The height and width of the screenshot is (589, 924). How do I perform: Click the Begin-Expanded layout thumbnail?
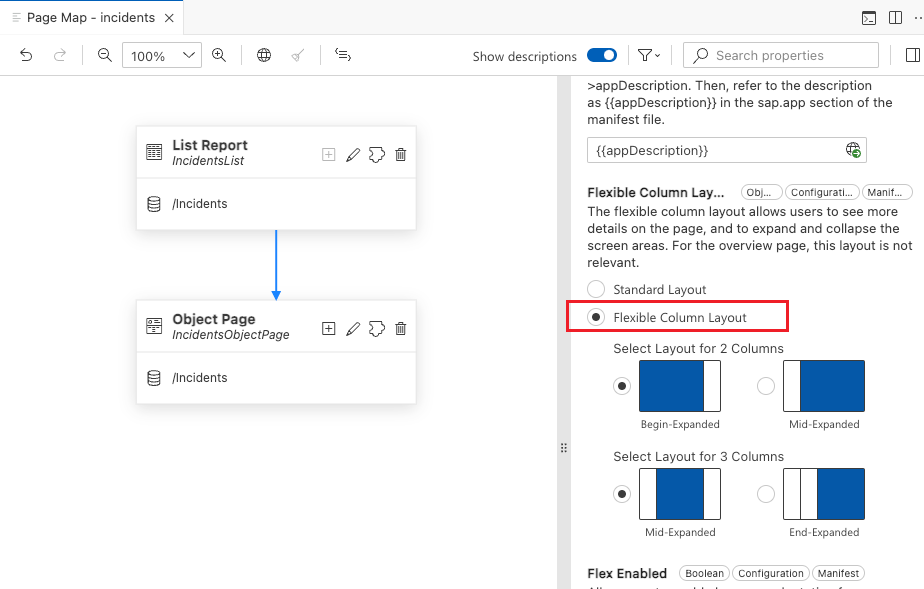click(680, 386)
